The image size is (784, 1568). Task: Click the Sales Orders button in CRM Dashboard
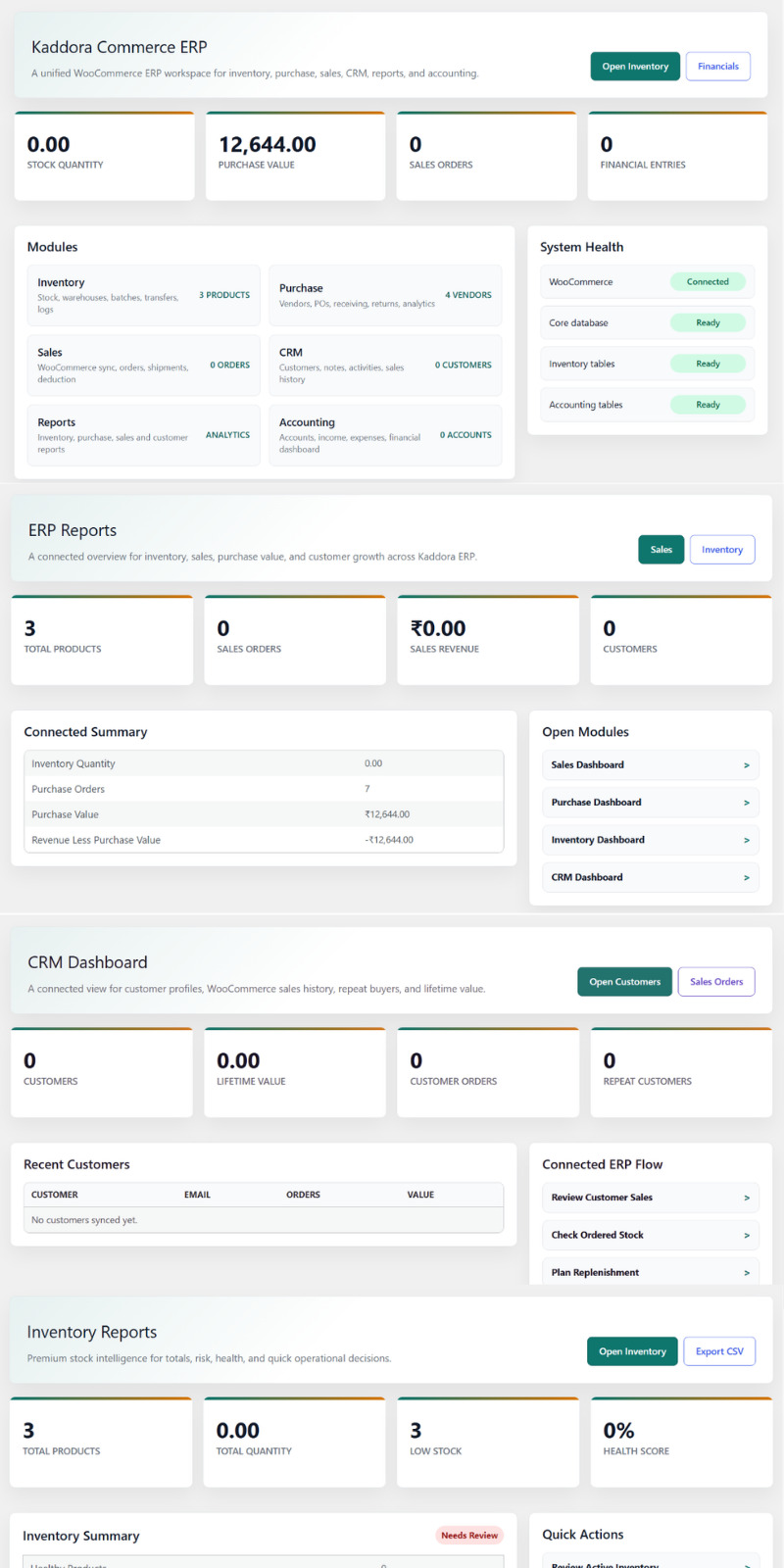click(716, 982)
